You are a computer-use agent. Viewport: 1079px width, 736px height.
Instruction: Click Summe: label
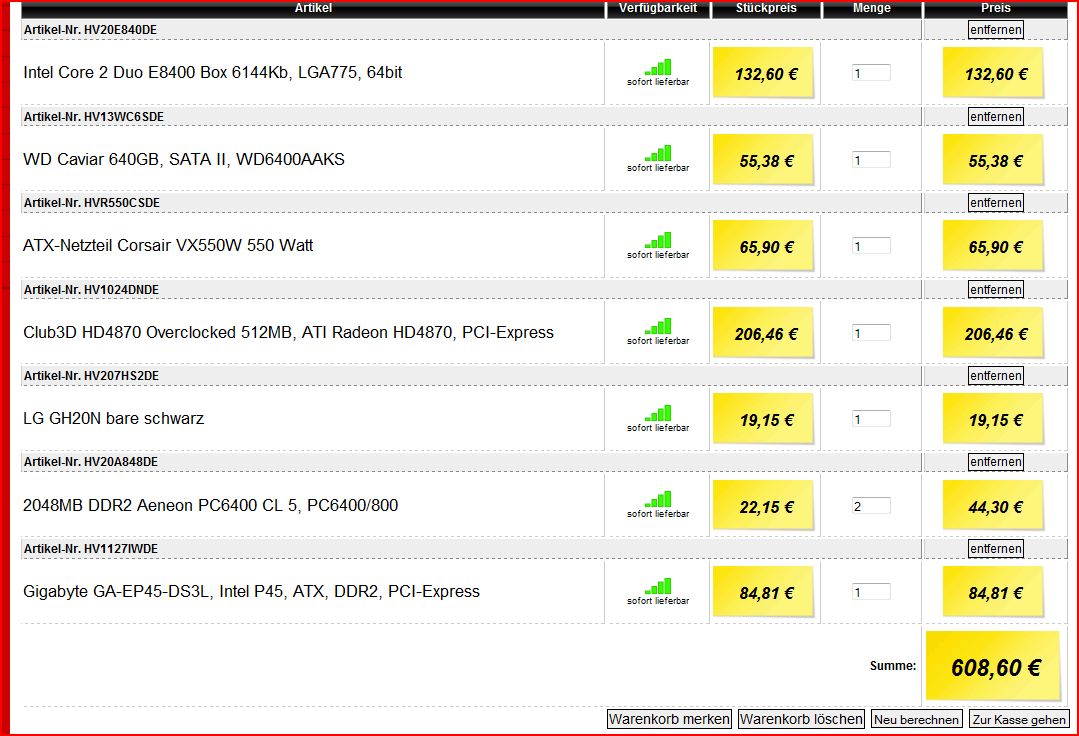point(893,665)
